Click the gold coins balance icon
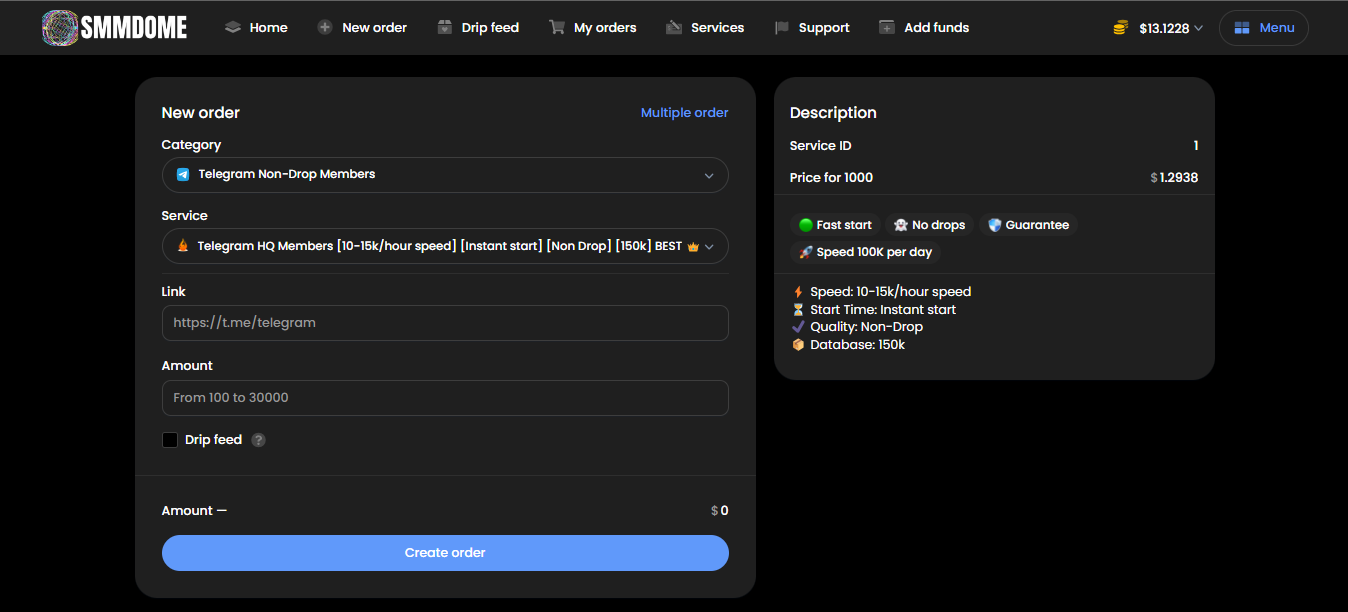Screen dimensions: 1348x612 click(1121, 28)
